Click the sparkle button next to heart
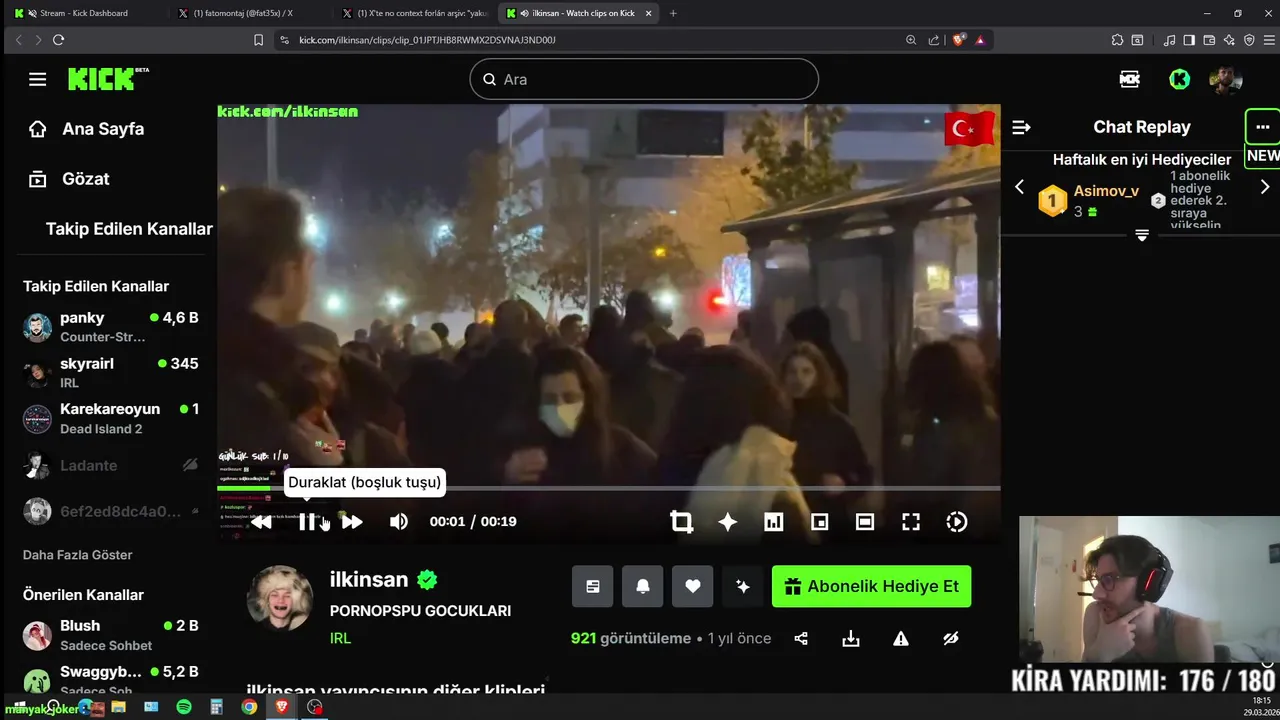The height and width of the screenshot is (720, 1280). pyautogui.click(x=743, y=587)
